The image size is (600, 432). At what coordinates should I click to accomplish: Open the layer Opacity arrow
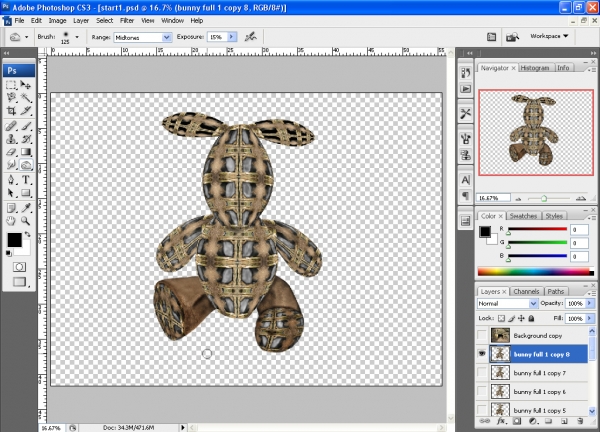pyautogui.click(x=590, y=303)
